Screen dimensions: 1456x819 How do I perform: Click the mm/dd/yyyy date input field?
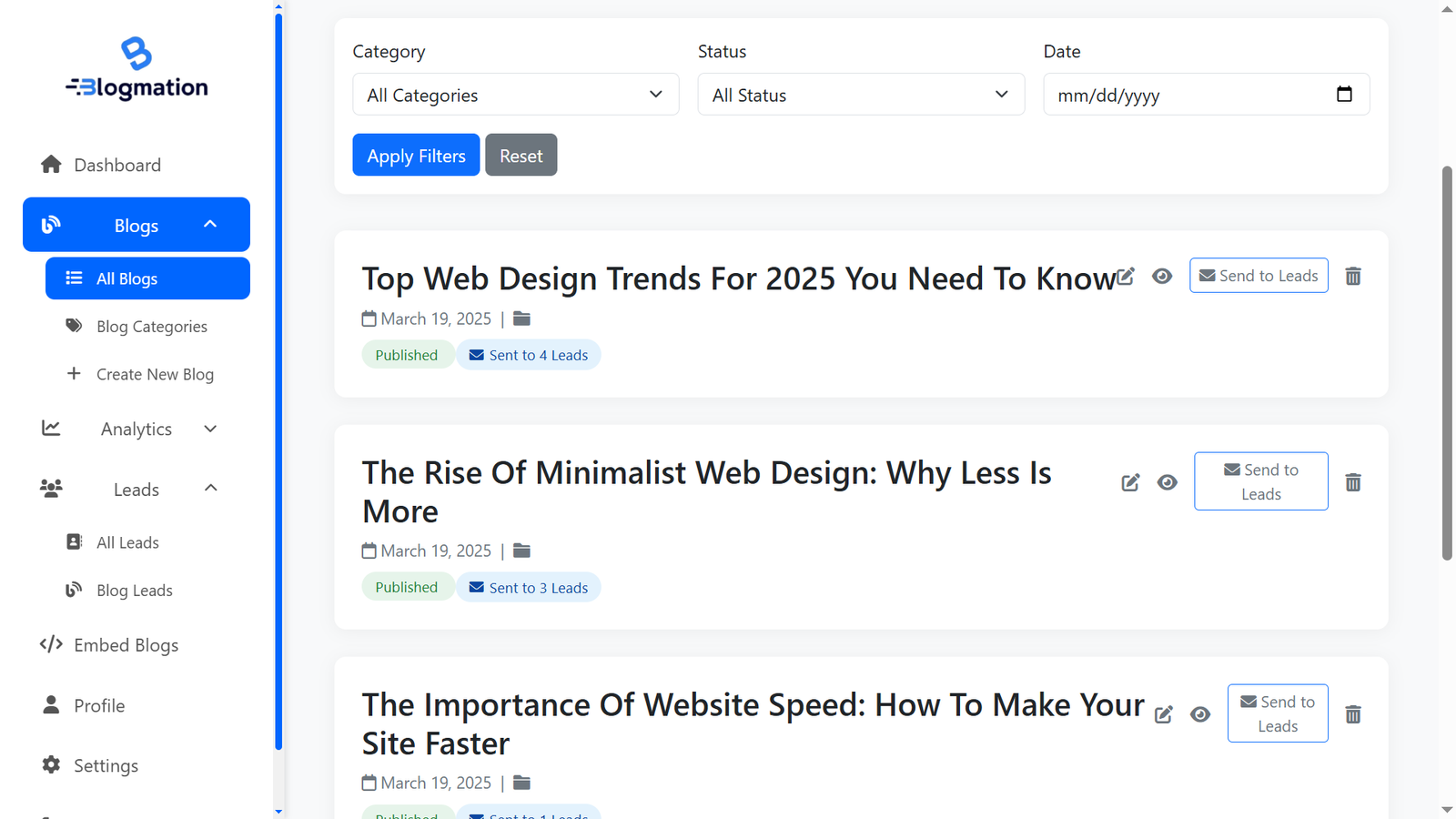coord(1183,94)
